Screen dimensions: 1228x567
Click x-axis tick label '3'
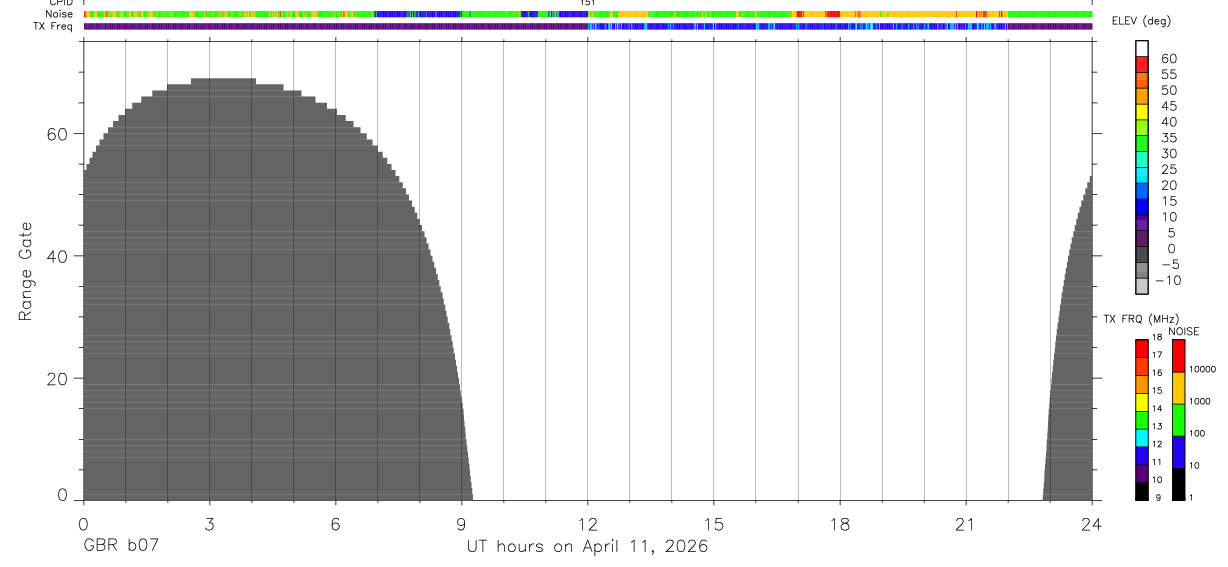[x=209, y=524]
